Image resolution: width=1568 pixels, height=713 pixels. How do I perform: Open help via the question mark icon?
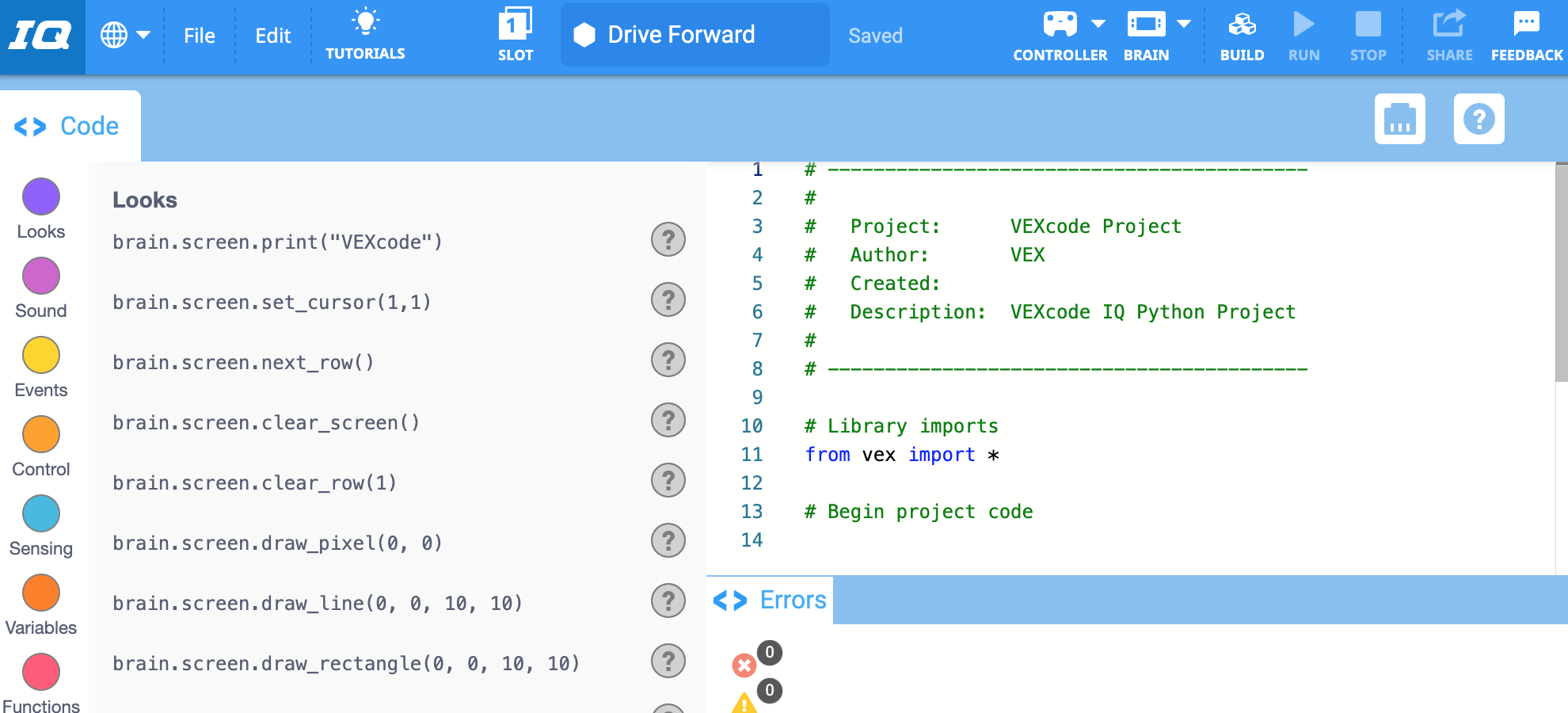[x=1479, y=119]
